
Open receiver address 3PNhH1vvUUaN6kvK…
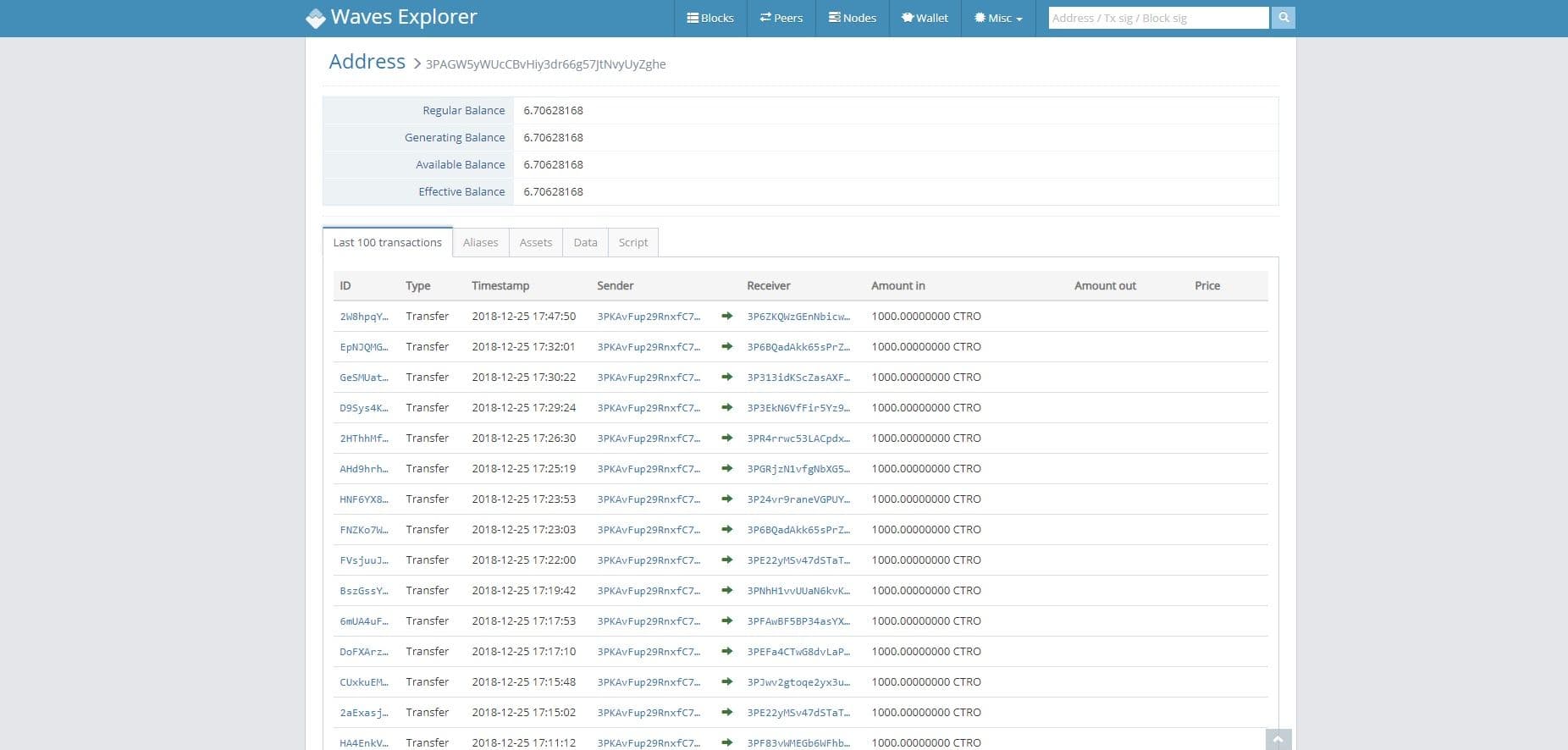(798, 591)
